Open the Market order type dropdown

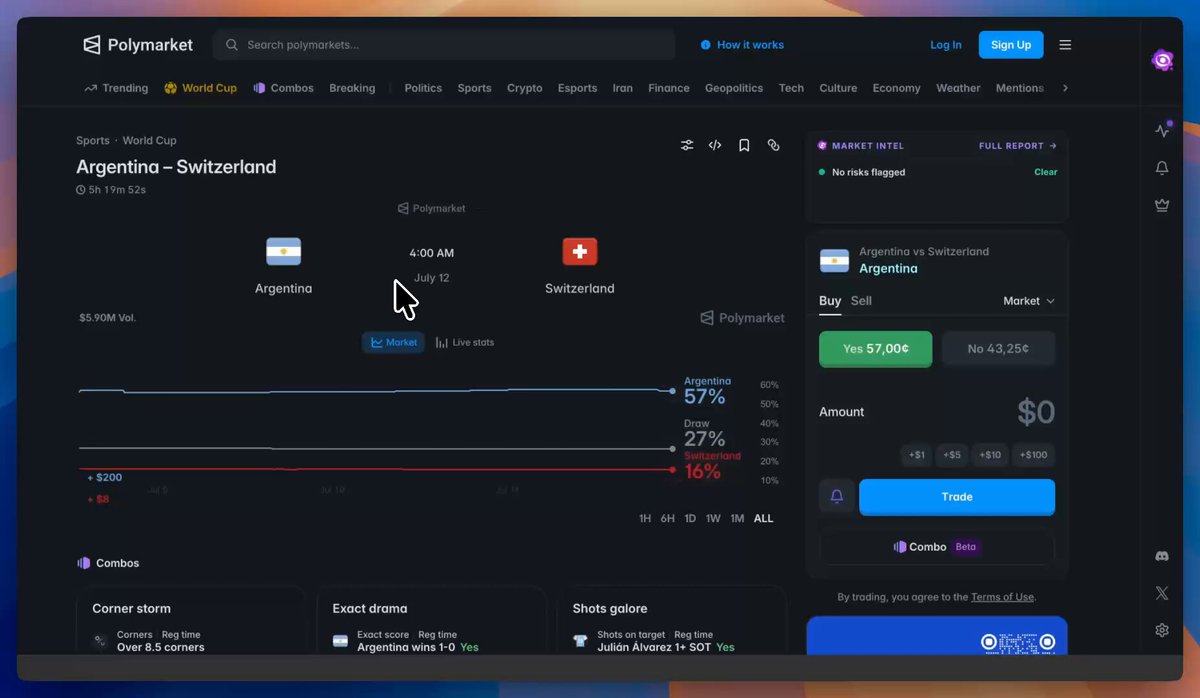1029,301
